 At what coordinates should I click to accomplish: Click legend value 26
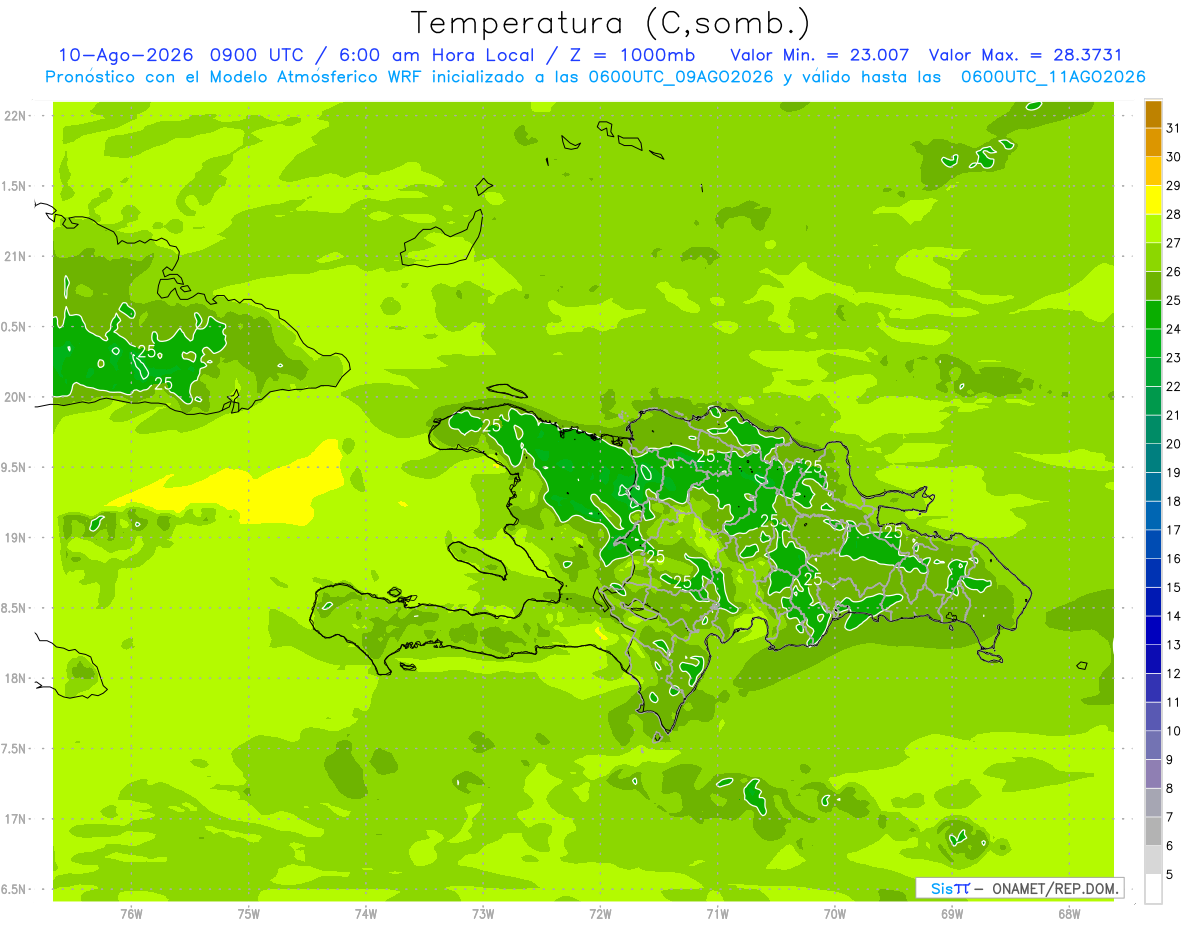click(1173, 272)
